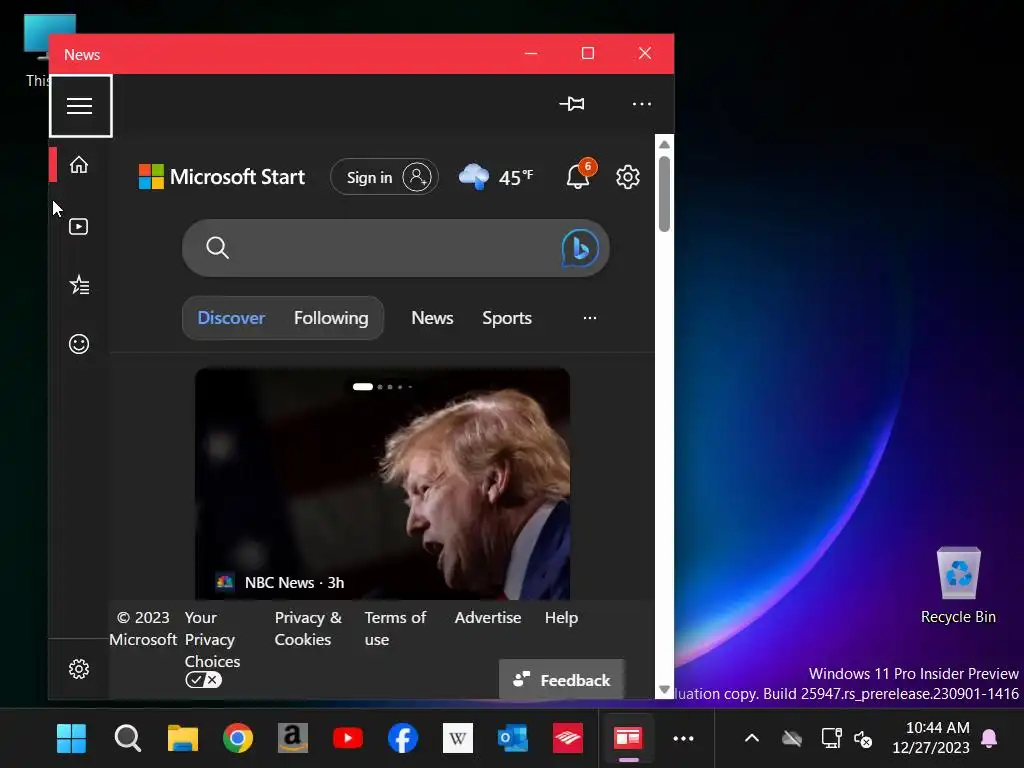Select the Home icon in sidebar

click(x=79, y=165)
